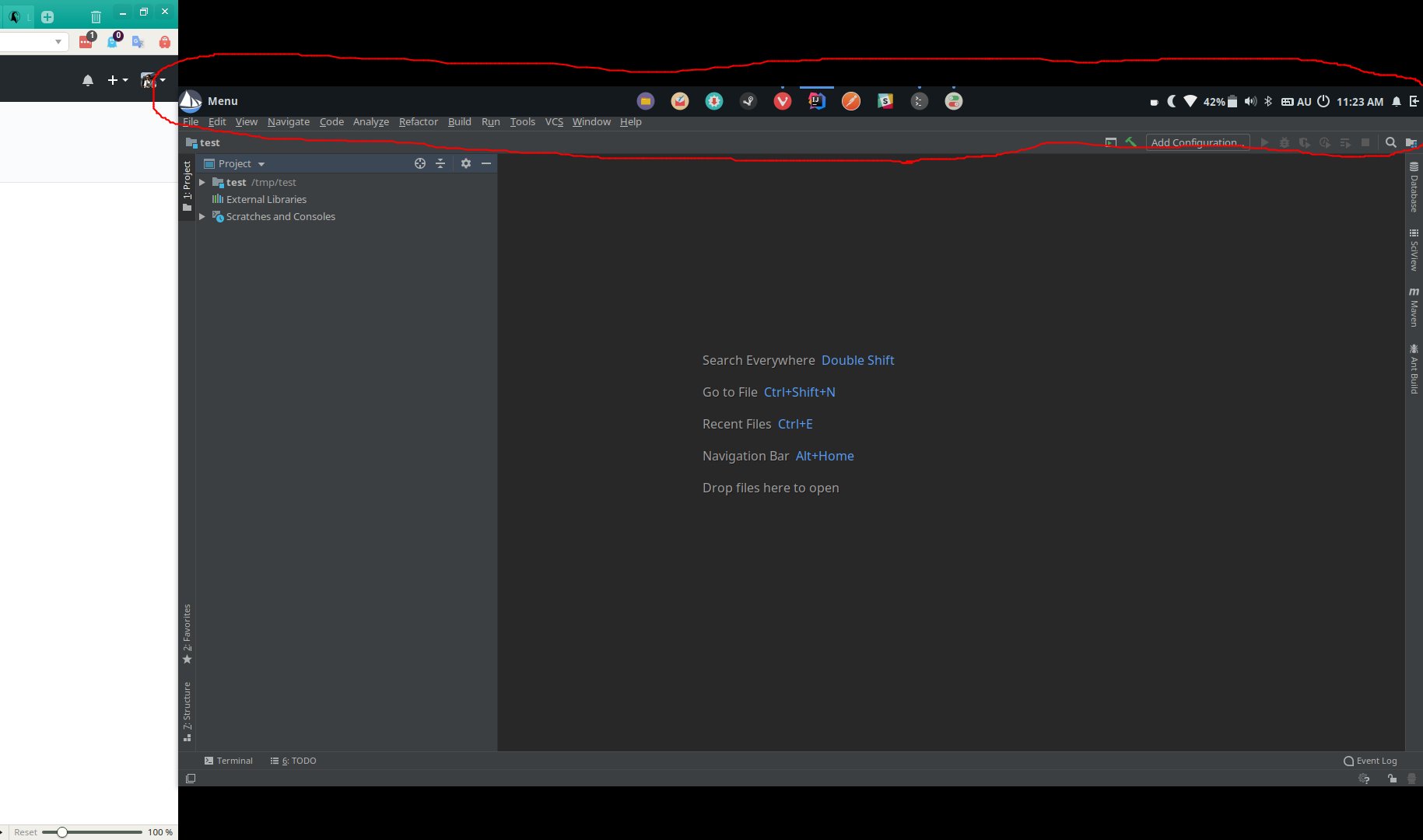Image resolution: width=1423 pixels, height=840 pixels.
Task: Click the Double Shift shortcut link
Action: 857,360
